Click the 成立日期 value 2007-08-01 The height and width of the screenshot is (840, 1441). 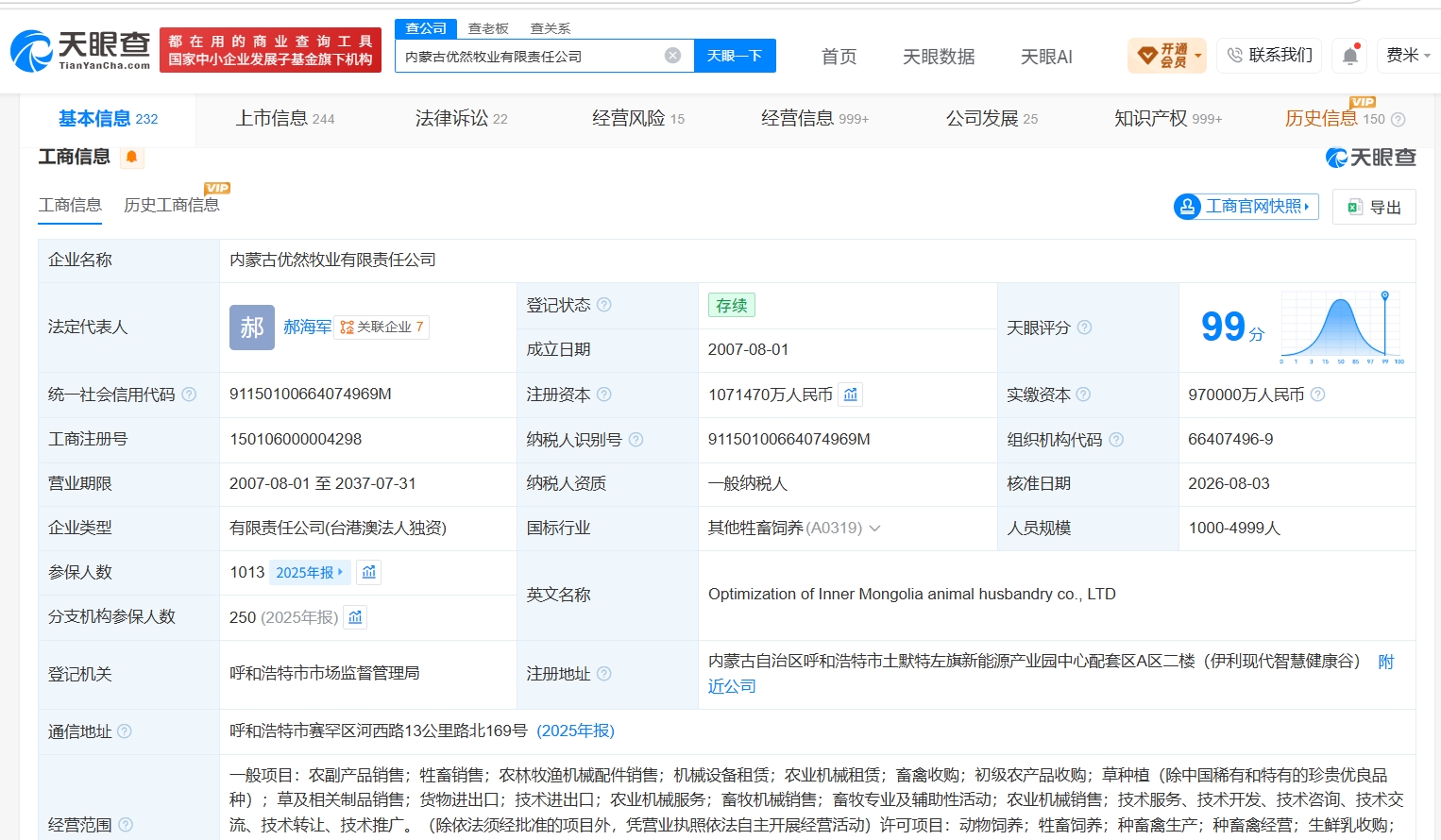click(x=748, y=350)
